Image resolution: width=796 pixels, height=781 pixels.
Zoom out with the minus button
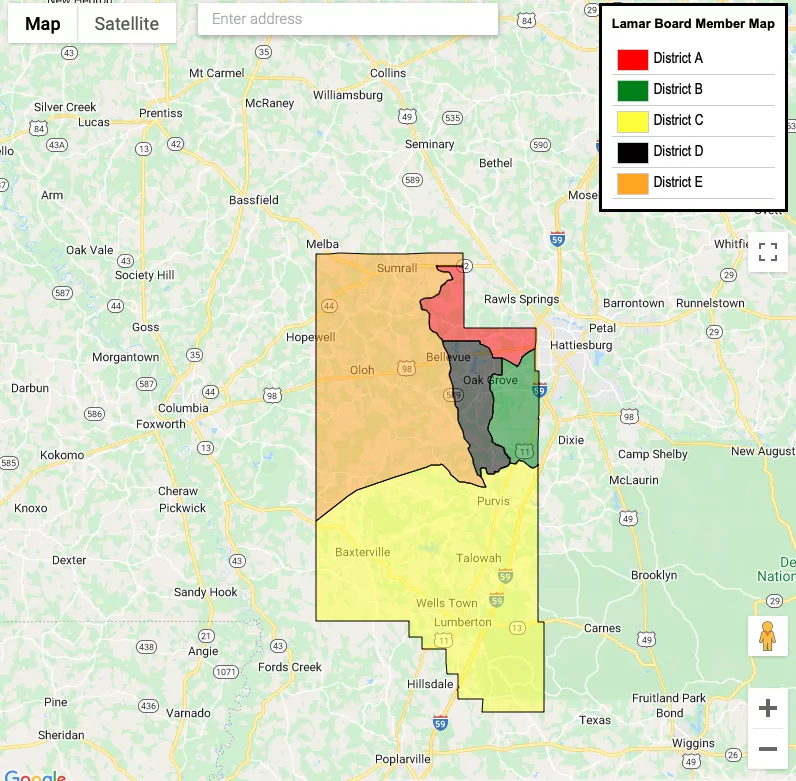pyautogui.click(x=768, y=748)
